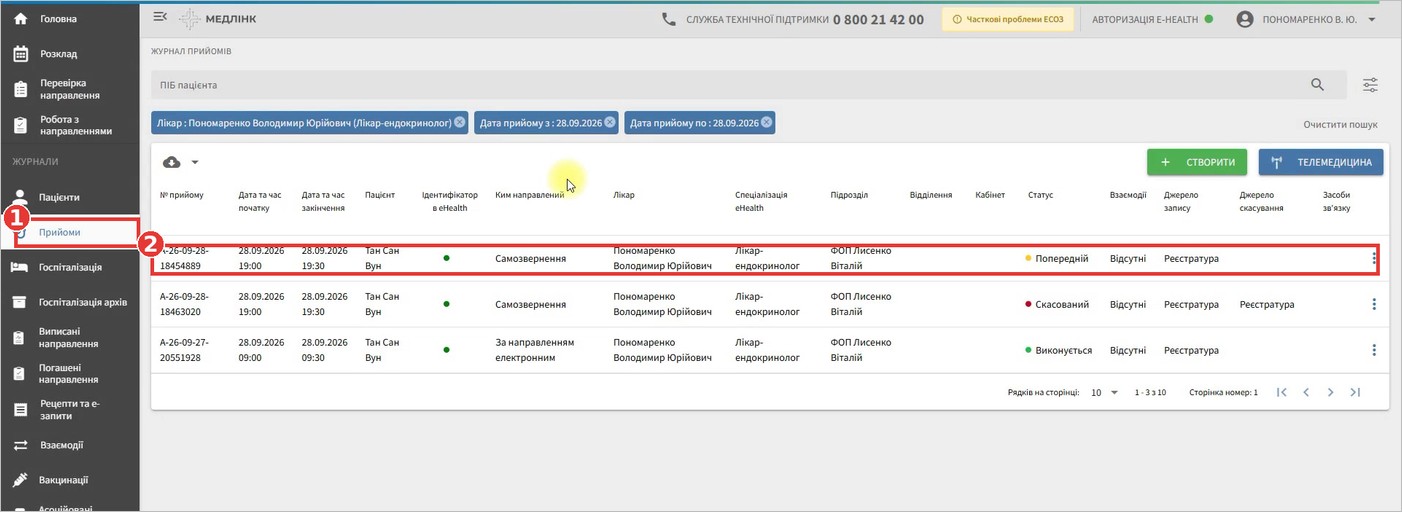Open Погашені направлення in sidebar
The image size is (1402, 512).
pyautogui.click(x=69, y=374)
